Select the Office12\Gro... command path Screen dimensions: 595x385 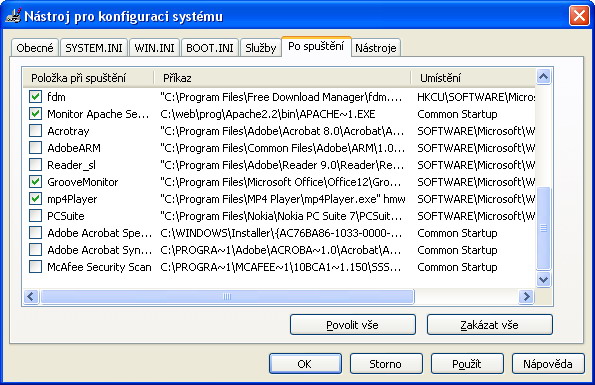point(281,182)
